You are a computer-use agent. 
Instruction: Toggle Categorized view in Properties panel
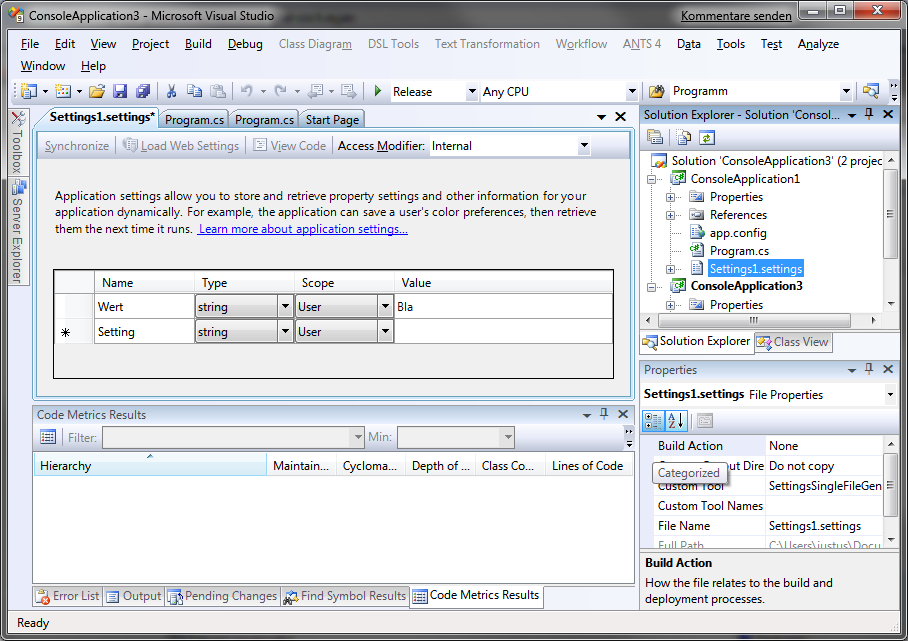point(653,421)
